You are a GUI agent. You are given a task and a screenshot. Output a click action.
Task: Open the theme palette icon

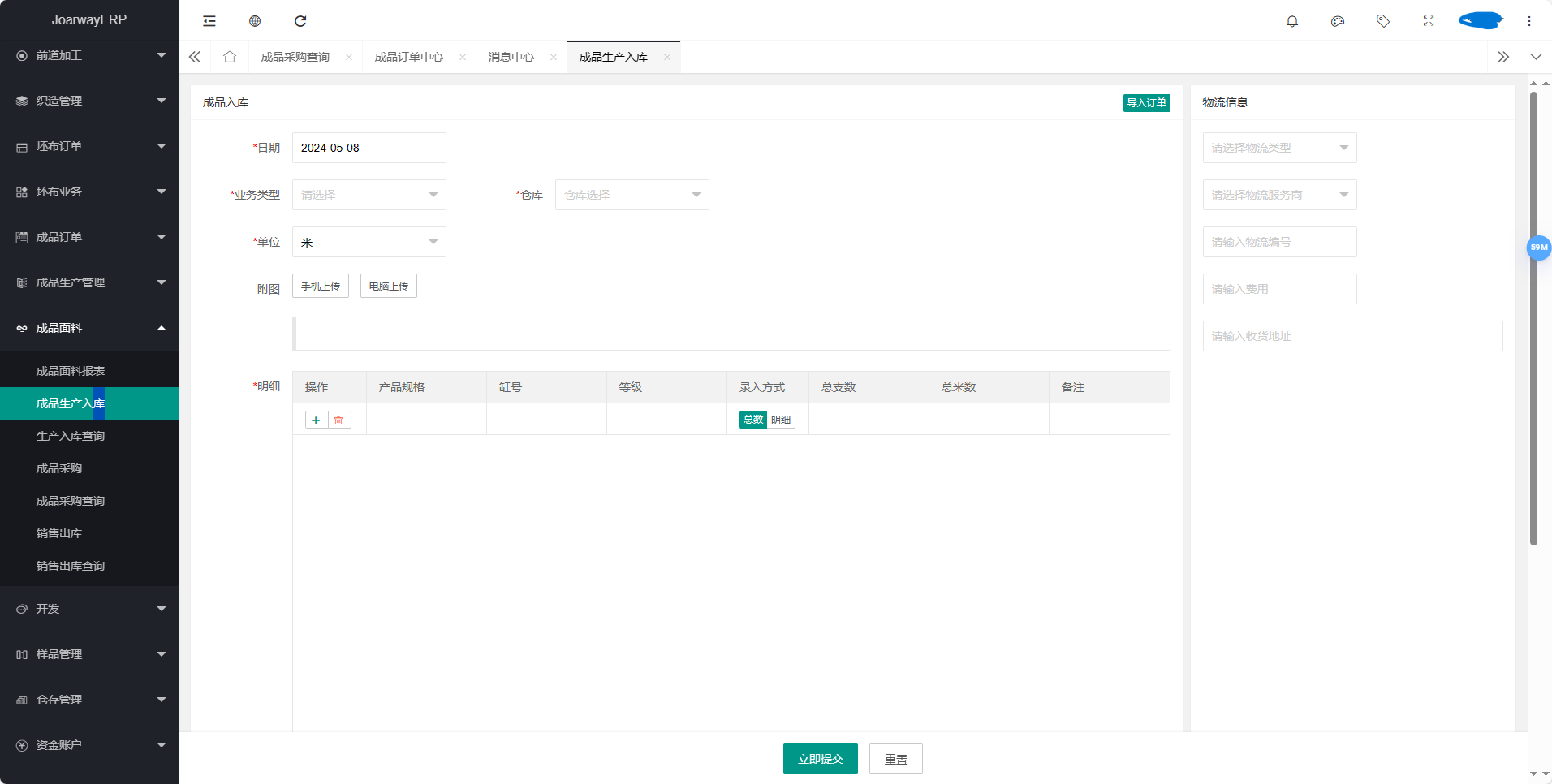click(1338, 21)
